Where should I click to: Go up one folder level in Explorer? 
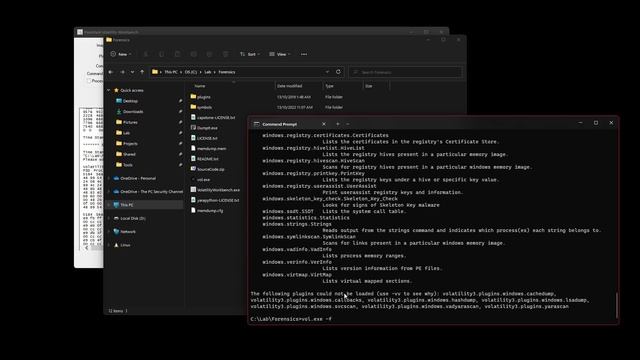coord(142,72)
